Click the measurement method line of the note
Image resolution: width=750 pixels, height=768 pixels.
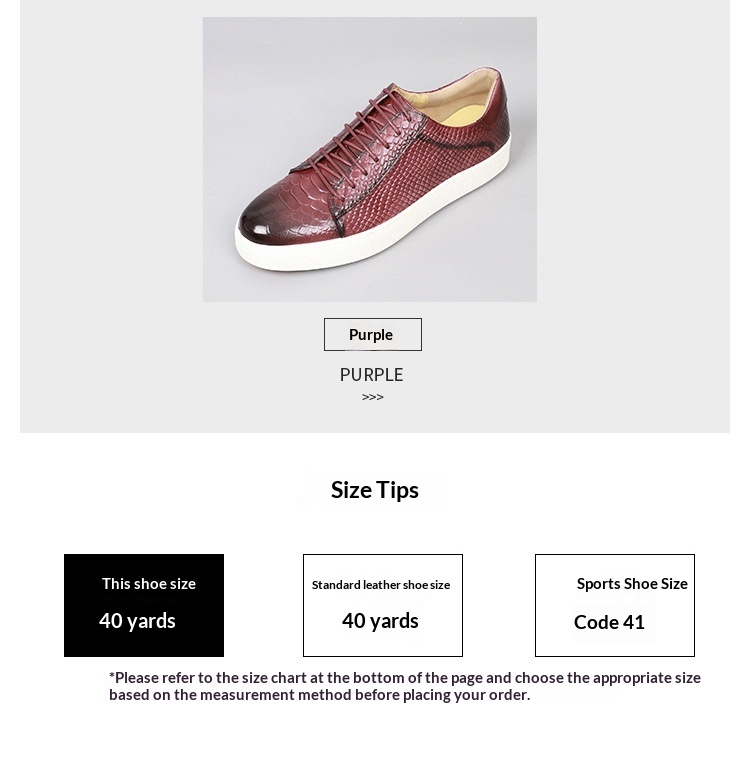click(319, 695)
